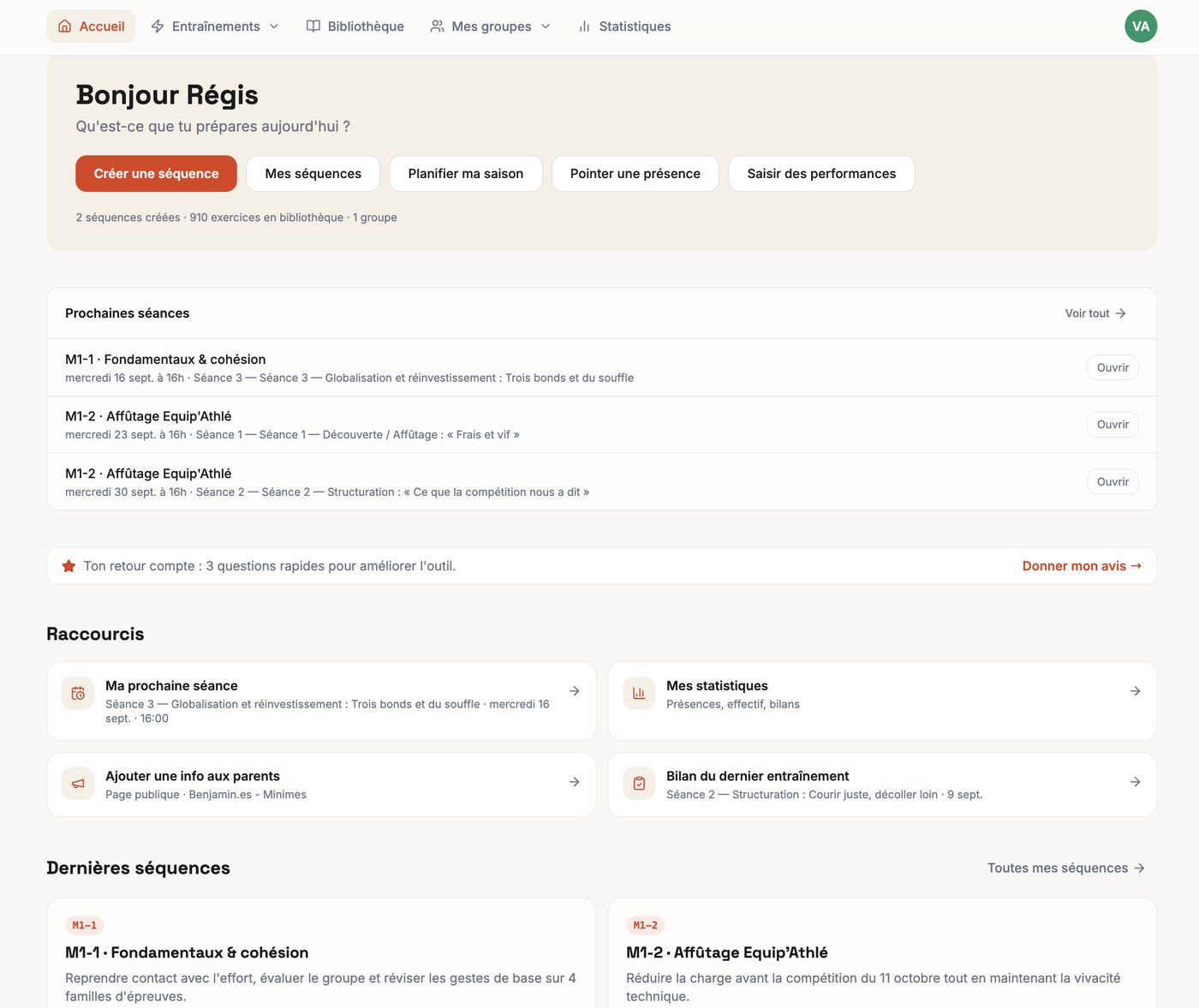The height and width of the screenshot is (1008, 1199).
Task: Click the Ma prochaine séance shortcut title
Action: [x=171, y=686]
